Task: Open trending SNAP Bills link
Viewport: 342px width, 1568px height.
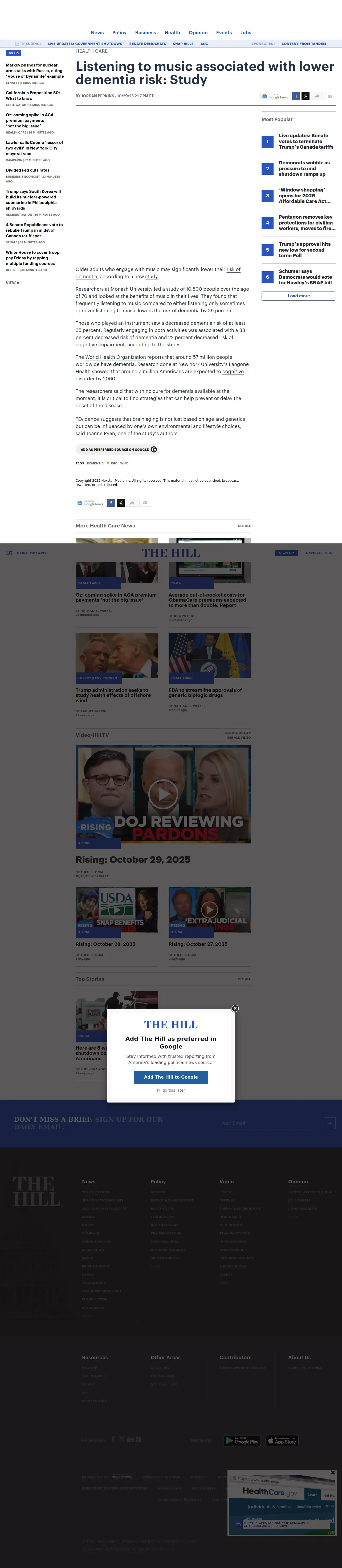Action: click(x=183, y=44)
